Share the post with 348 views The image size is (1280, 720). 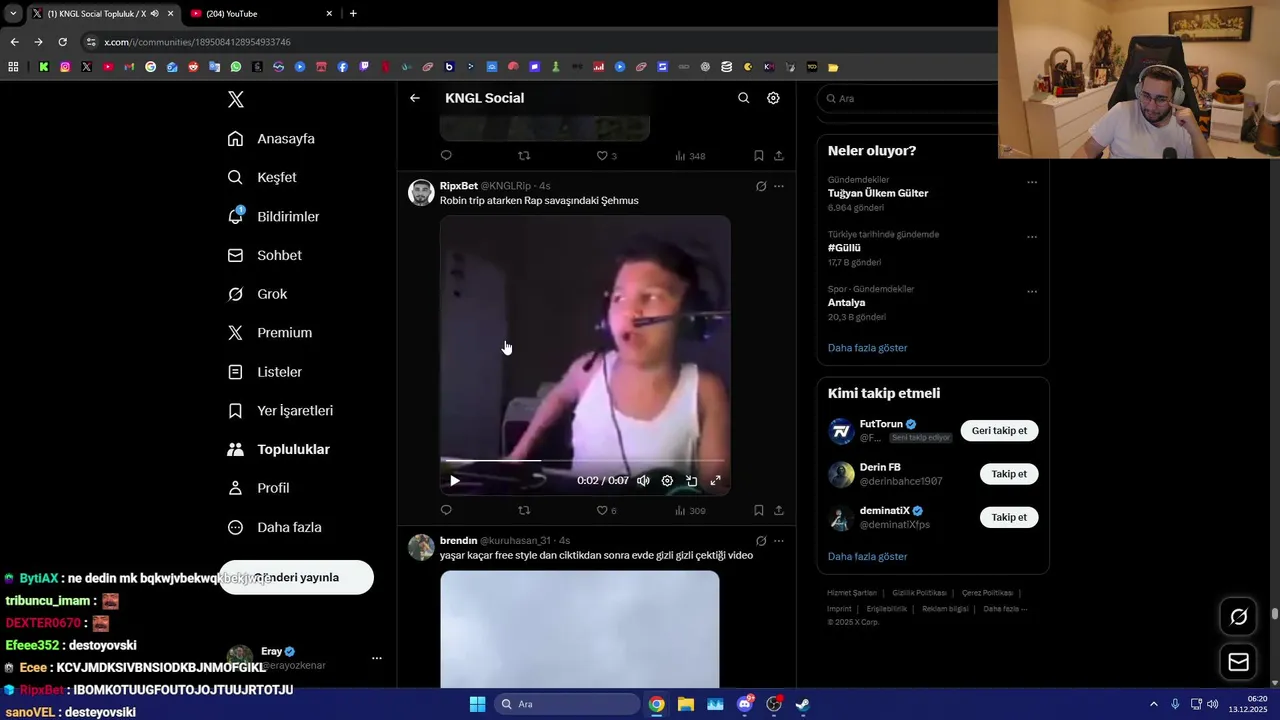pyautogui.click(x=779, y=156)
